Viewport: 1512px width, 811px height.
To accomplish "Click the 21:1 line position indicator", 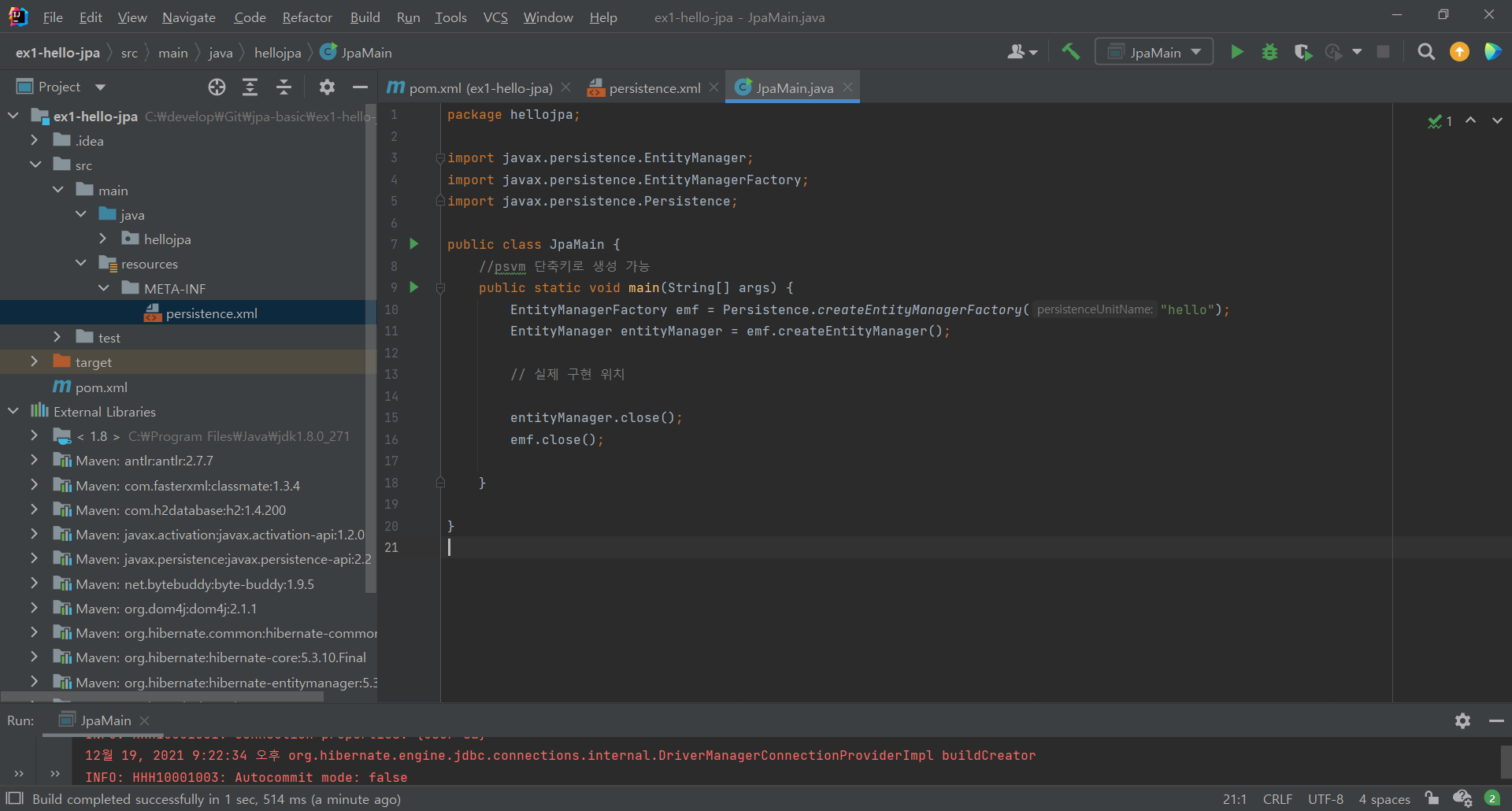I will coord(1234,799).
